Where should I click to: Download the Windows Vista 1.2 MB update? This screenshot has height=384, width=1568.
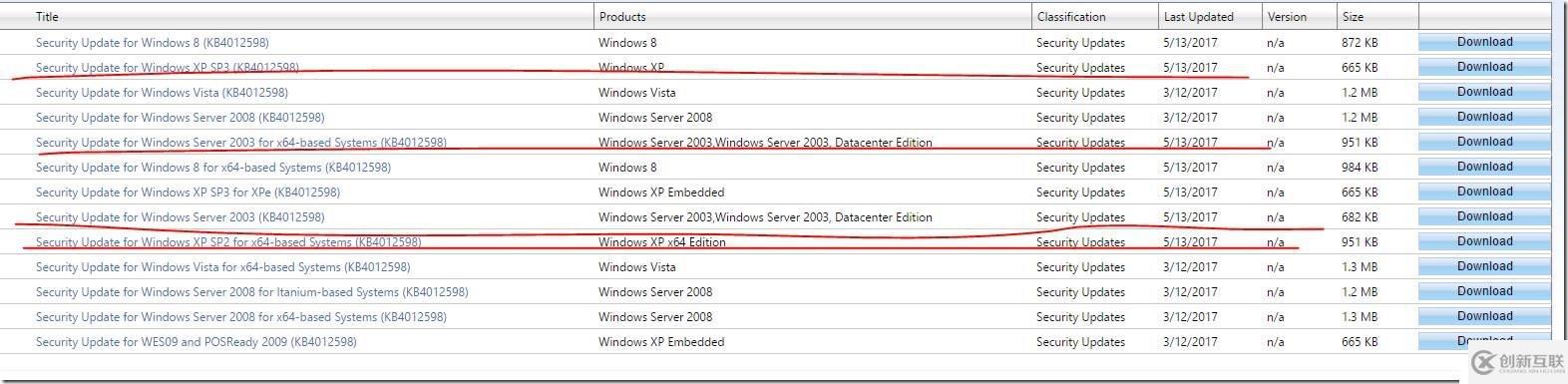(x=1484, y=92)
